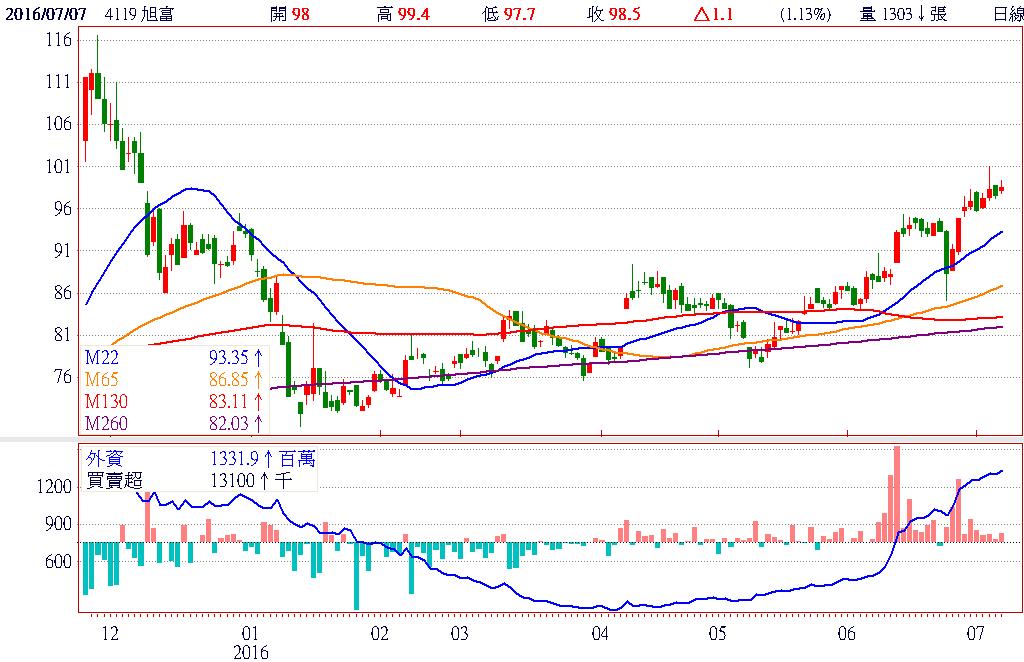Select the M260 moving average legend label
This screenshot has height=662, width=1024.
click(x=105, y=422)
